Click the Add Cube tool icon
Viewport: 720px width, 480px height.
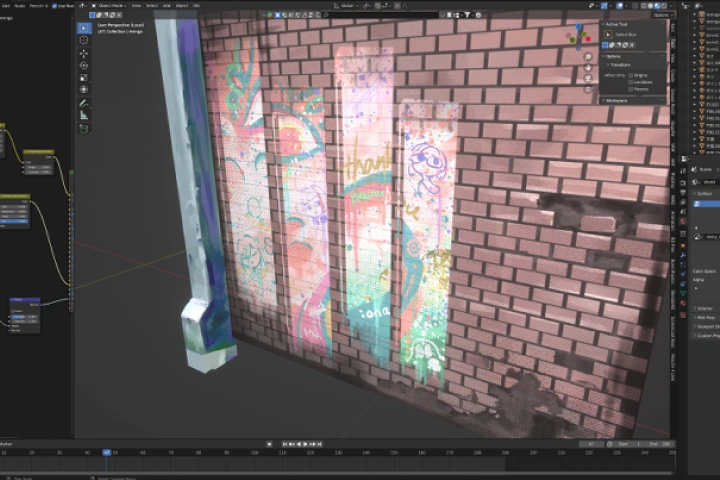pyautogui.click(x=84, y=128)
